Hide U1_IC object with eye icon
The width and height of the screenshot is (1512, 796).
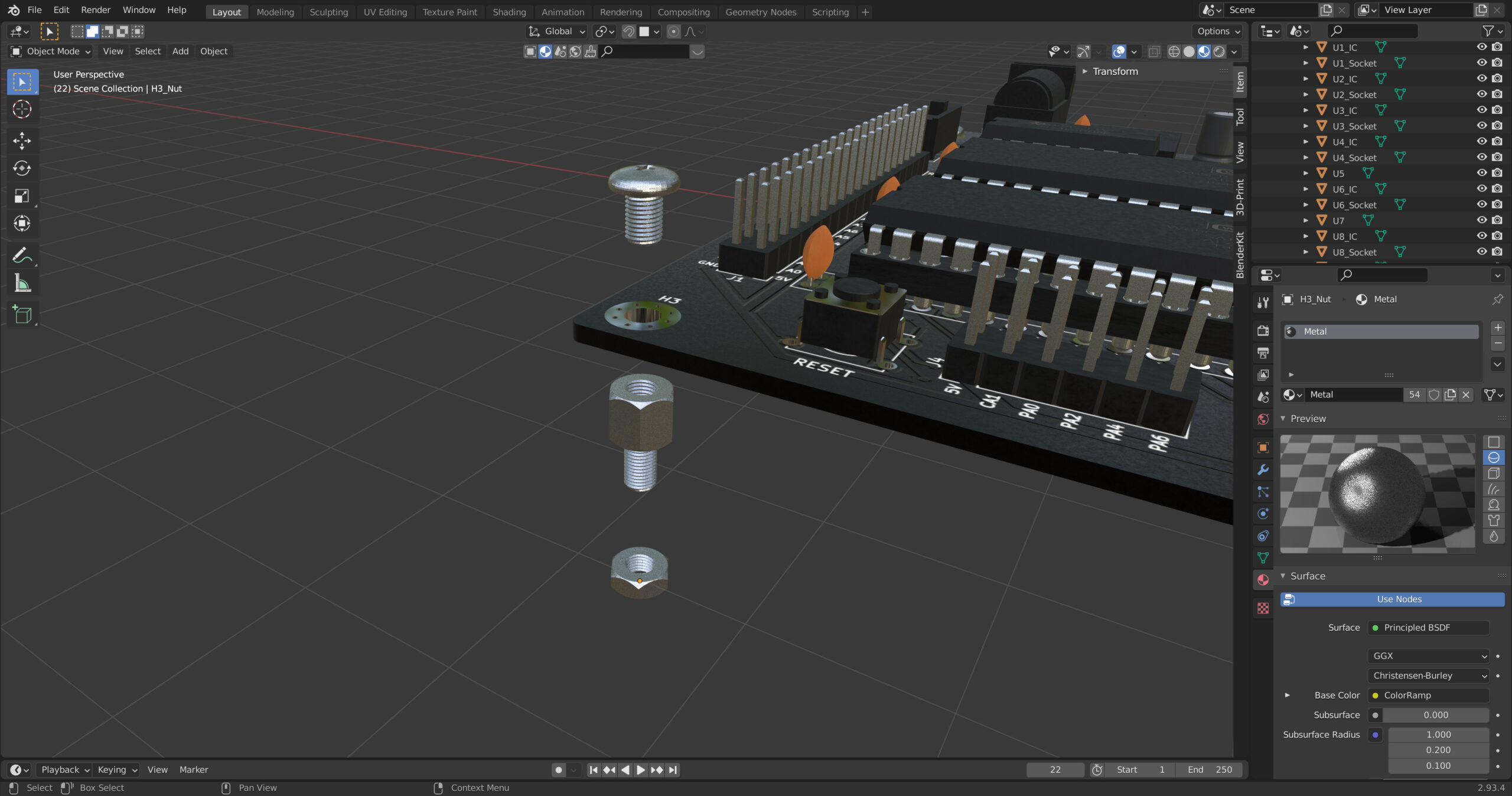coord(1481,47)
